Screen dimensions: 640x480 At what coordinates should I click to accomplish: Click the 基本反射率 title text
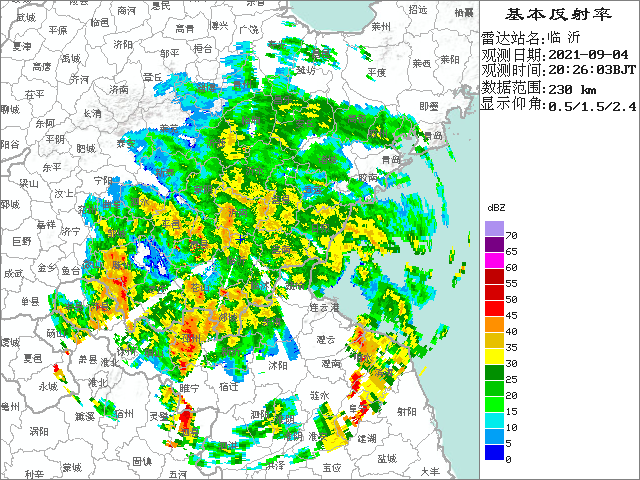coord(558,14)
